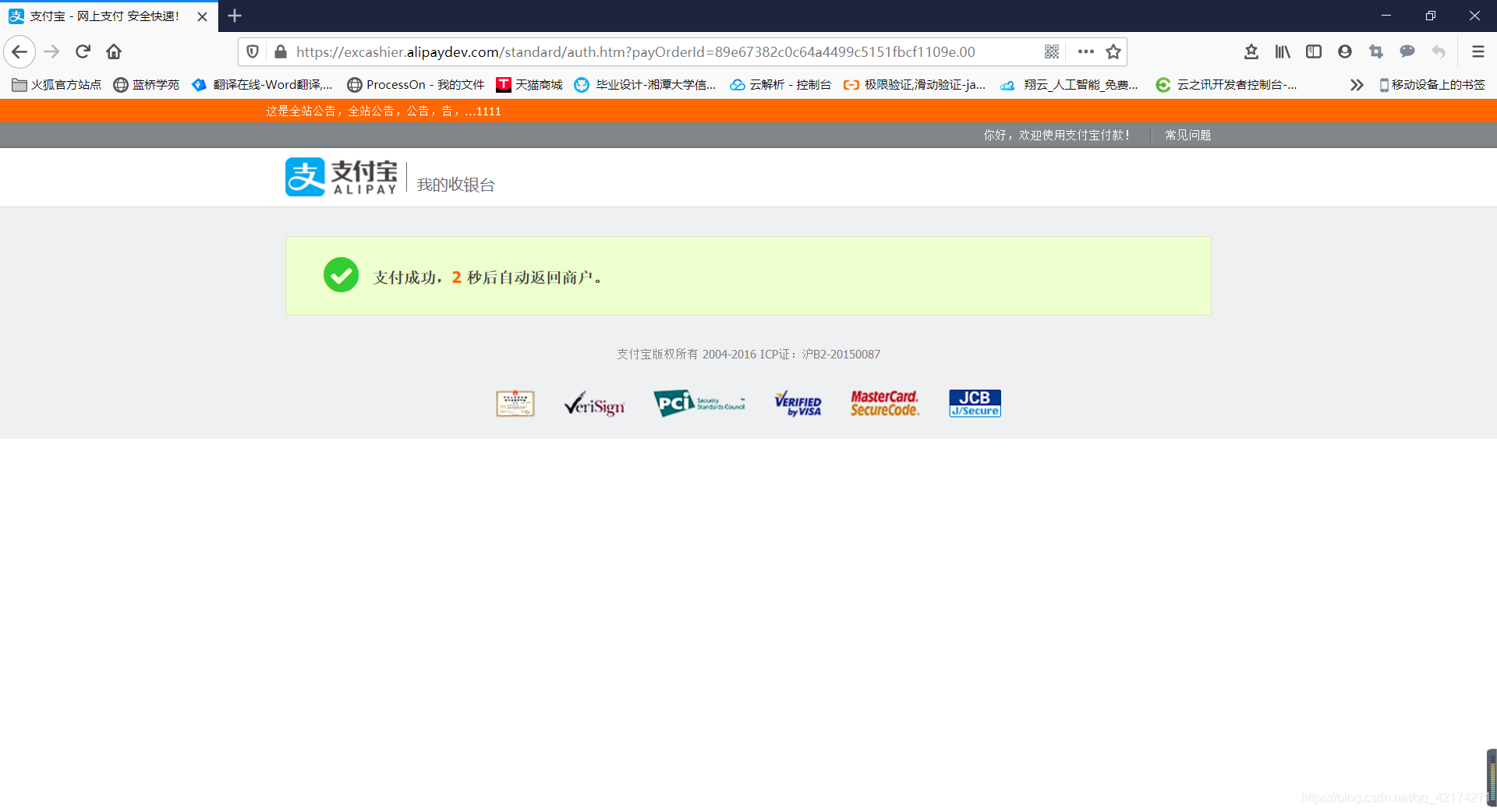Click the VeriSign logo
The height and width of the screenshot is (812, 1497).
pos(594,404)
